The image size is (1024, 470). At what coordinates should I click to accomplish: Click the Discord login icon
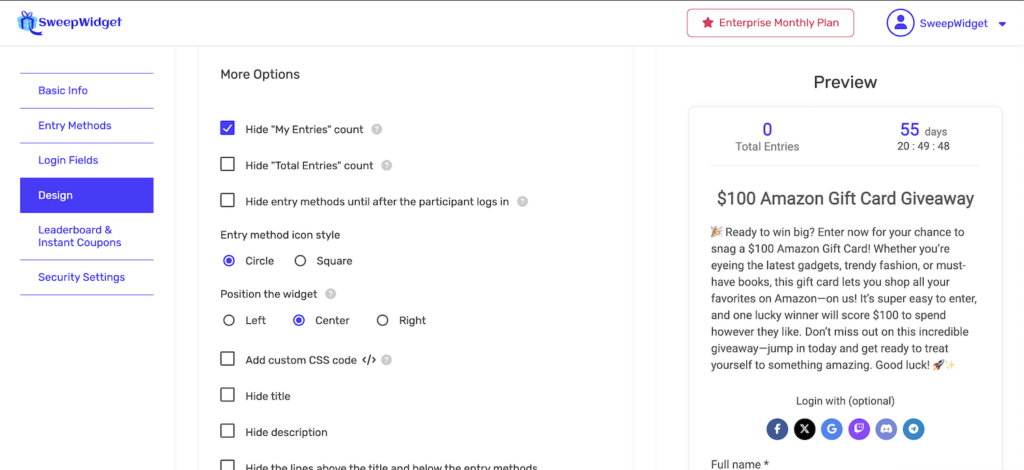885,429
